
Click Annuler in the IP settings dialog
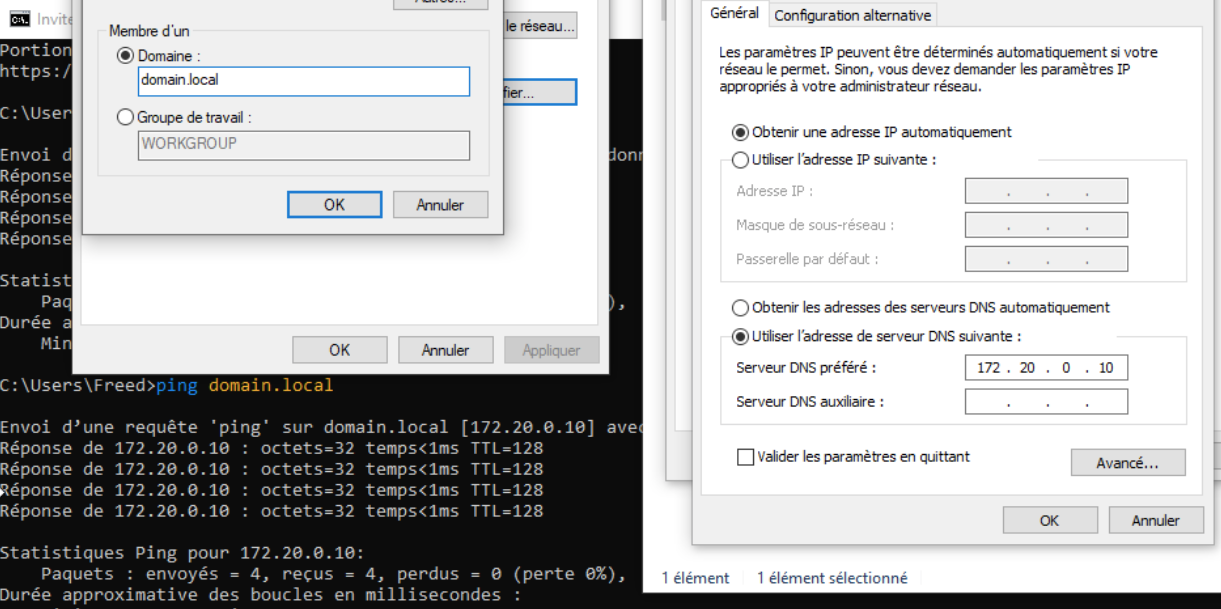coord(1155,520)
